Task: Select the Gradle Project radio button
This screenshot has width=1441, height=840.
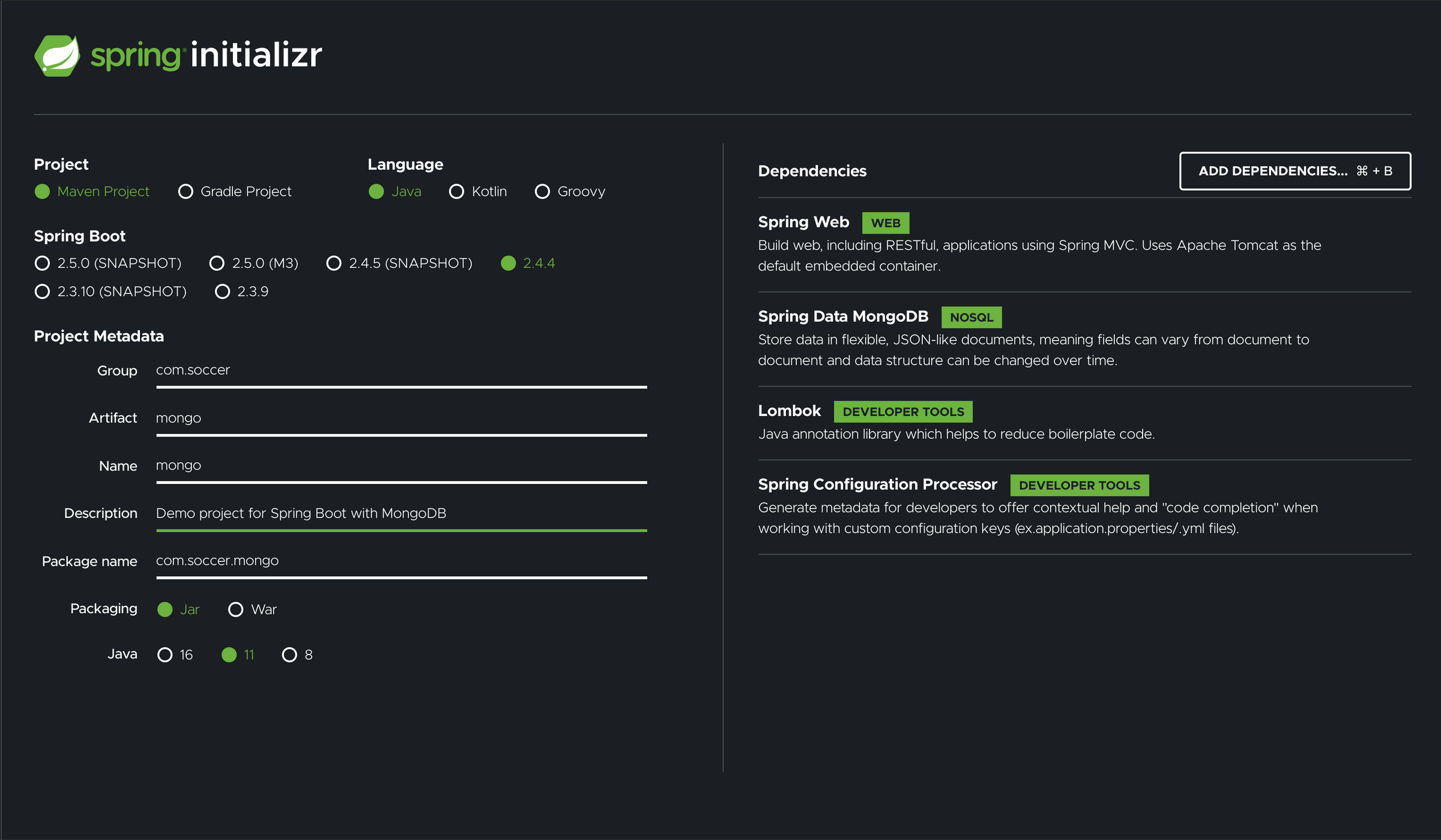Action: tap(183, 191)
